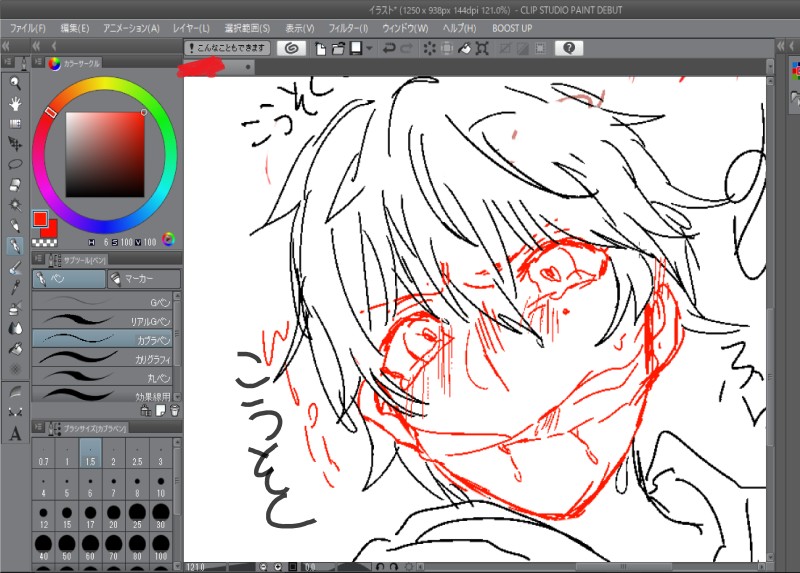Open save options dropdown arrow

[x=369, y=48]
